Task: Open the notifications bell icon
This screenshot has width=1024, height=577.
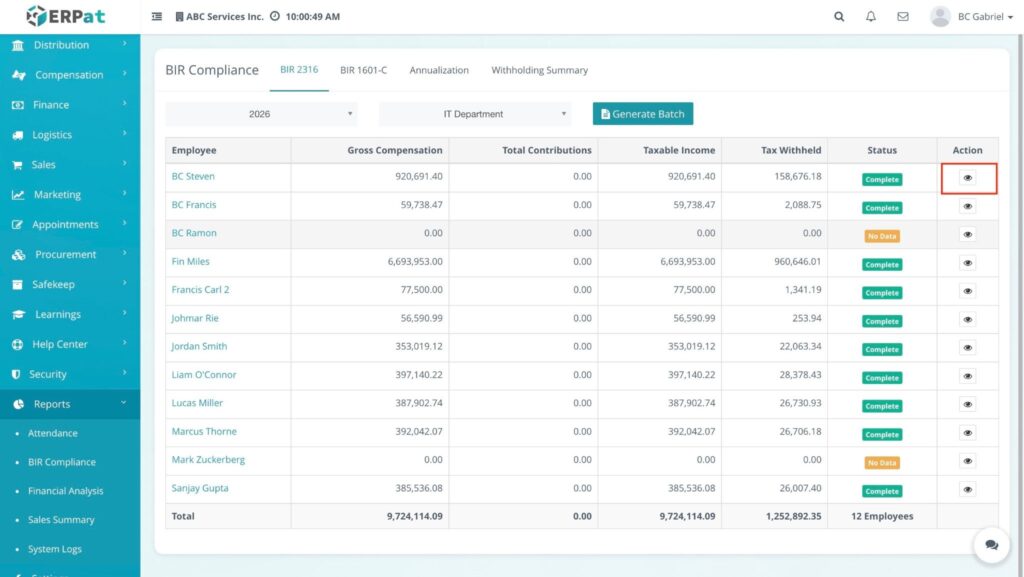Action: 871,17
